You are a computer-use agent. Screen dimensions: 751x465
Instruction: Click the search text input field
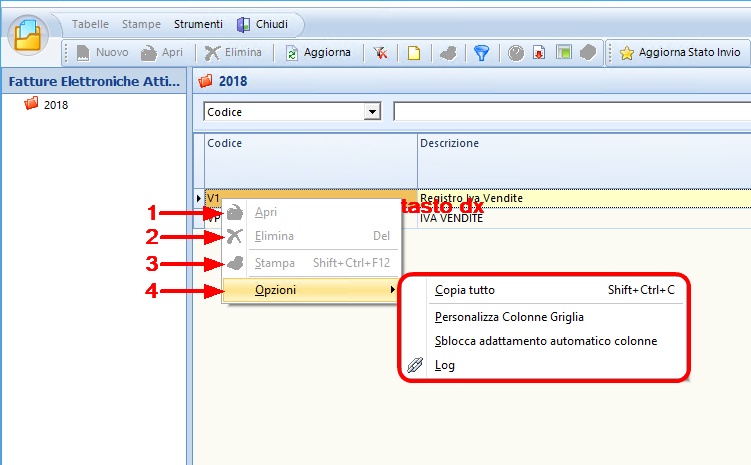point(570,112)
